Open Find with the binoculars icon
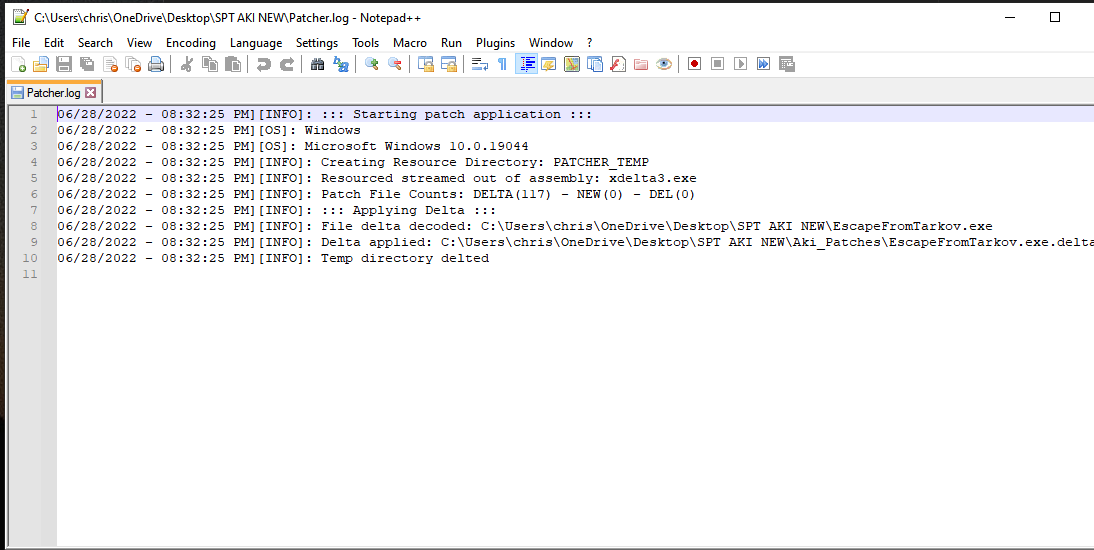Viewport: 1094px width, 550px height. [317, 64]
